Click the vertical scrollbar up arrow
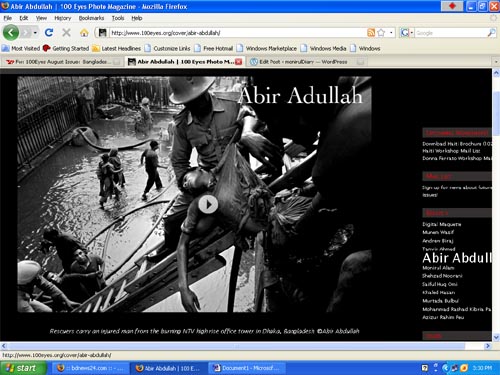This screenshot has width=500, height=375. coord(496,73)
